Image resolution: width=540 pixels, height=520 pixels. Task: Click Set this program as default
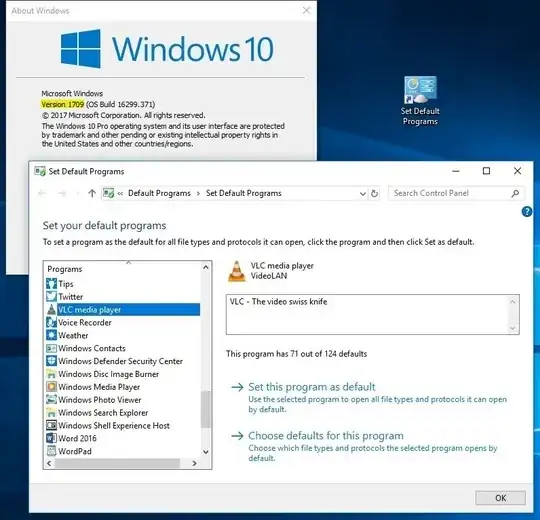pyautogui.click(x=312, y=387)
